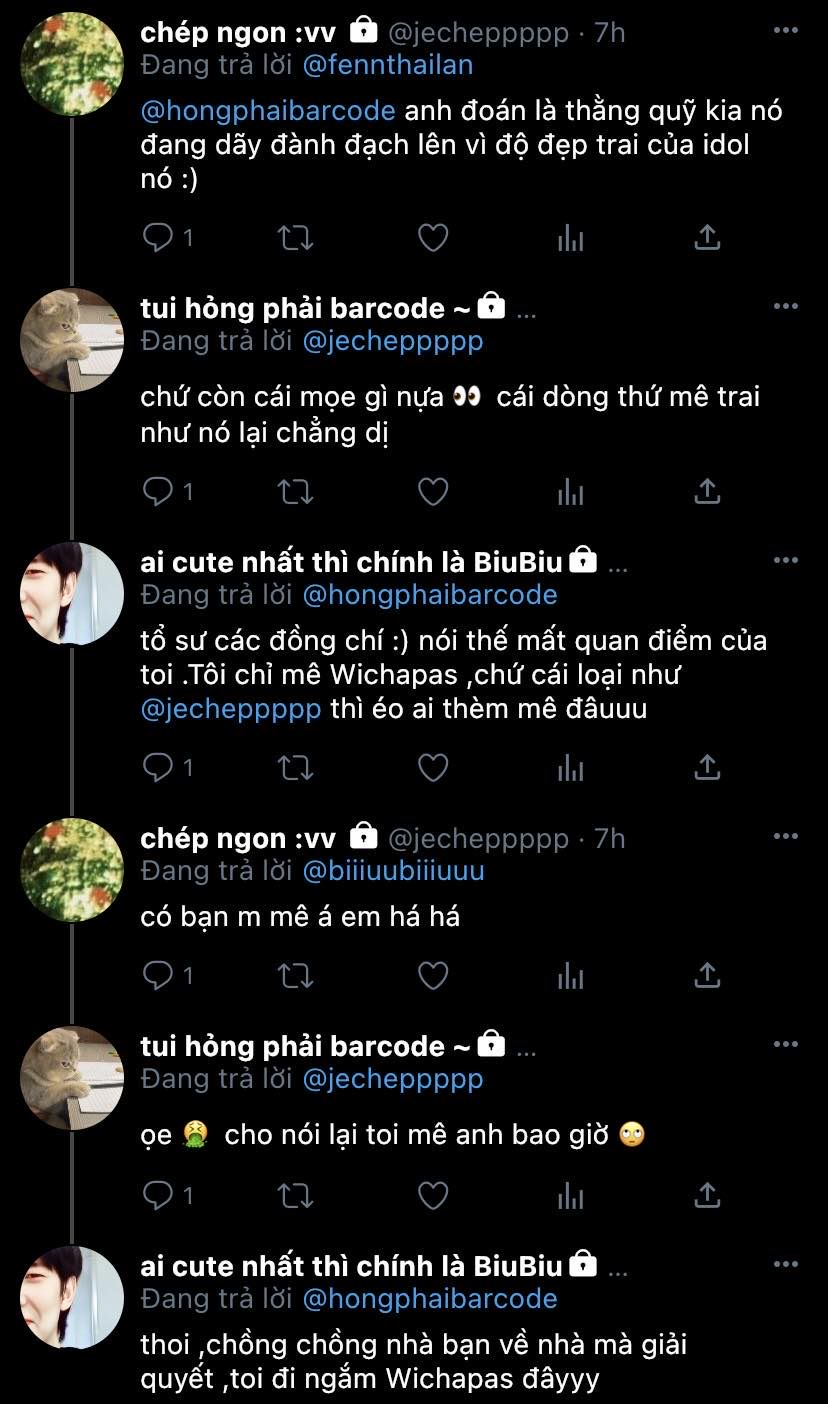
Task: Open the 'ai cute nhất thì chính là BiuBiu' display name in the last tweet
Action: 353,1266
